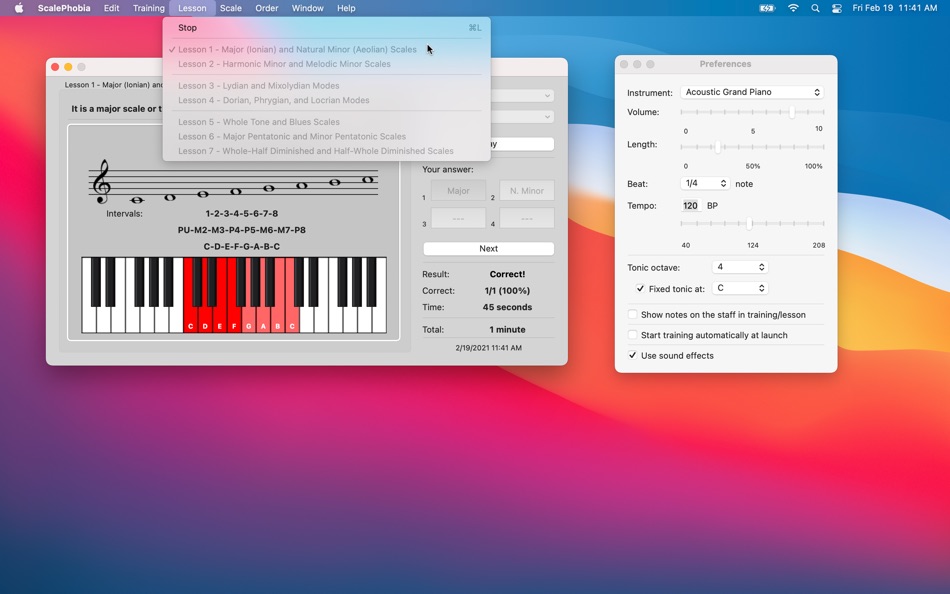The height and width of the screenshot is (594, 950).
Task: Open the Training menu
Action: pos(148,8)
